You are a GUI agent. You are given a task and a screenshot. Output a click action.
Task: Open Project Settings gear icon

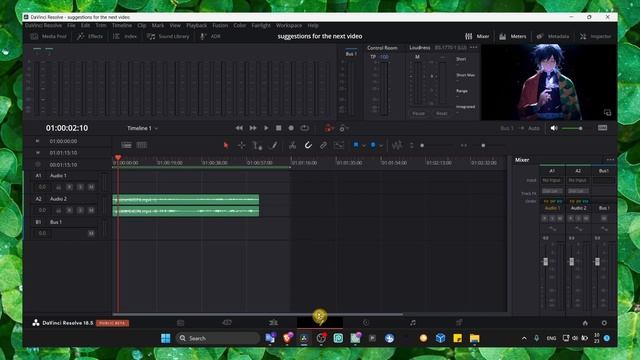click(x=604, y=323)
